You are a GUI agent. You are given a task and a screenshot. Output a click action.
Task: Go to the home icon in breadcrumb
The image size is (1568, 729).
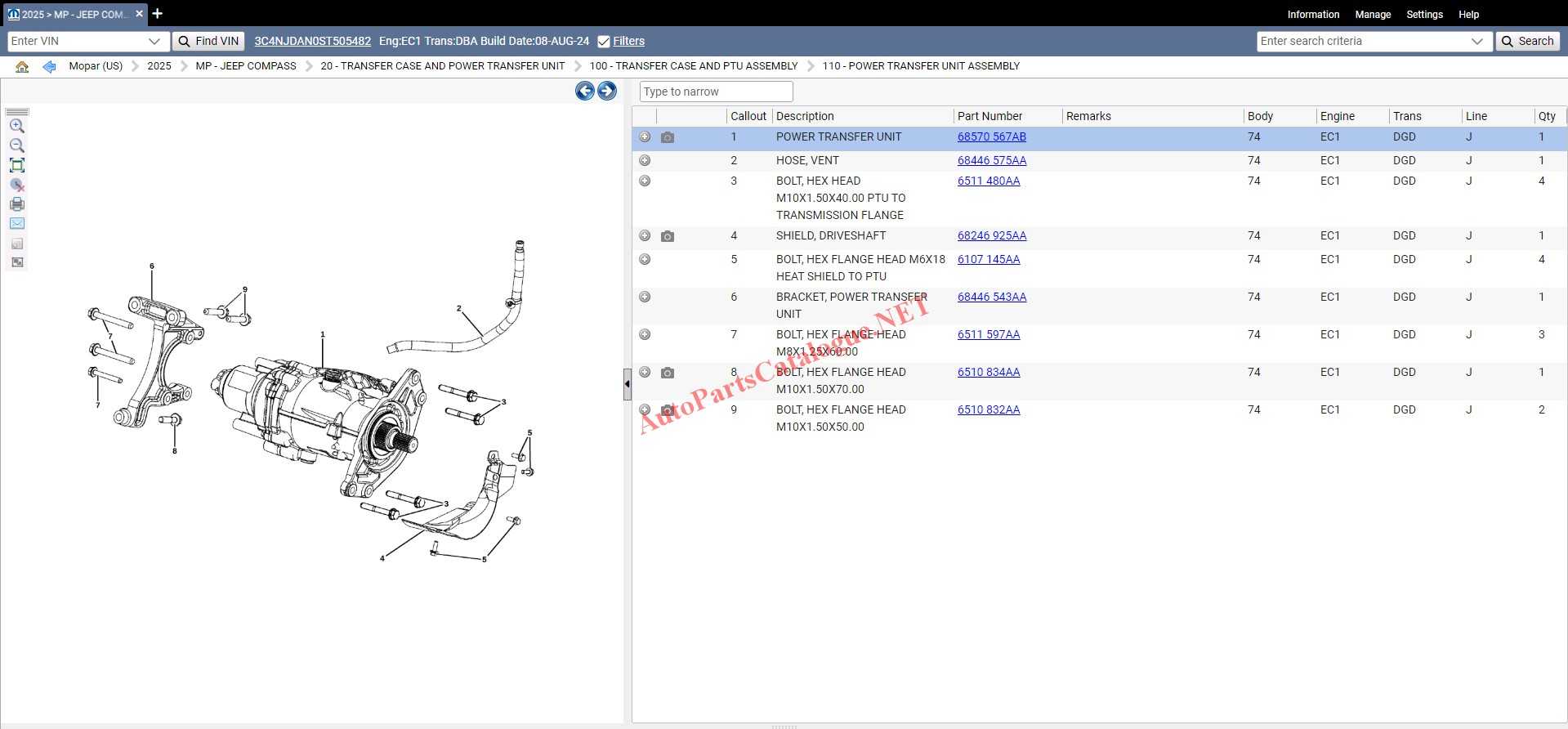click(x=22, y=66)
